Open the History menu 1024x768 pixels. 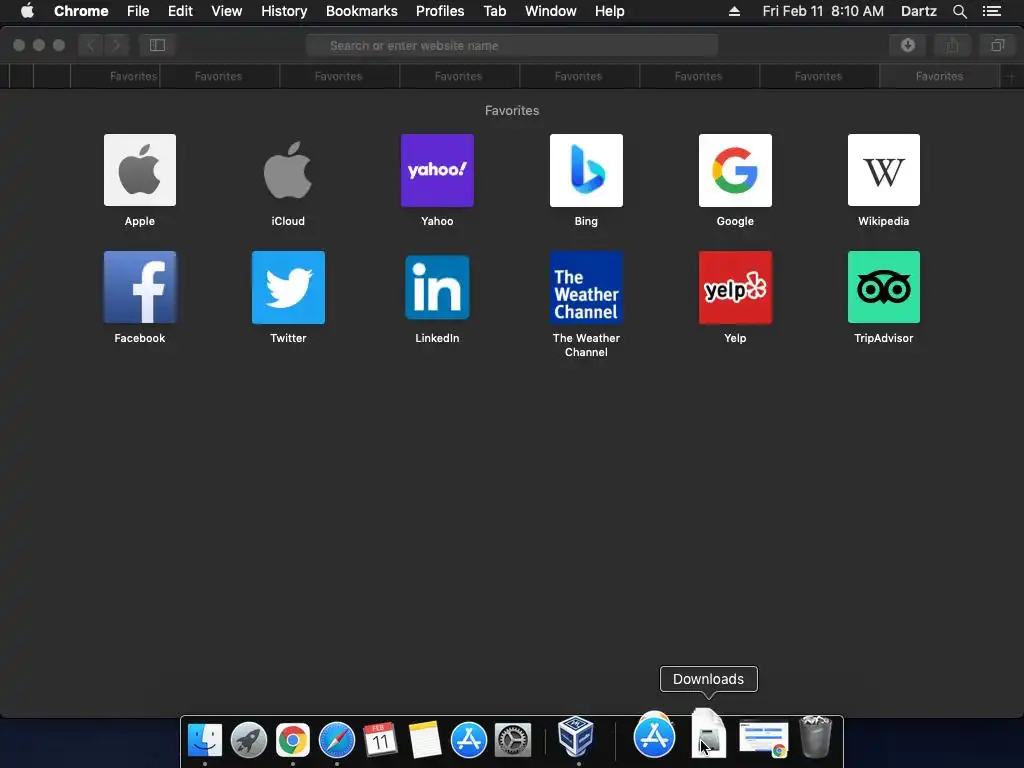coord(284,11)
